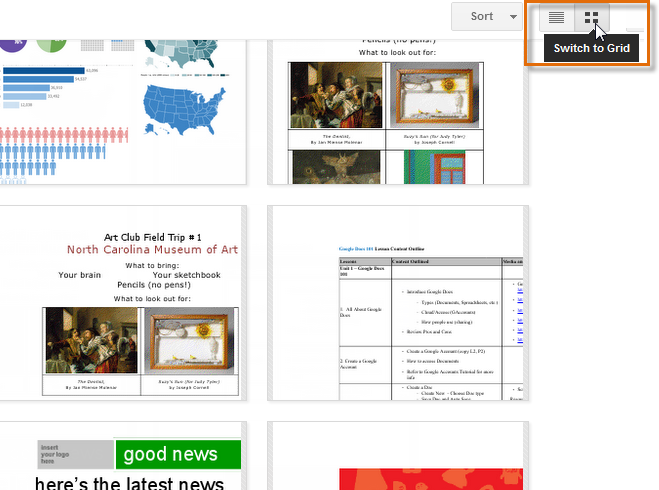Open the Sort button menu
This screenshot has width=659, height=490.
[482, 17]
